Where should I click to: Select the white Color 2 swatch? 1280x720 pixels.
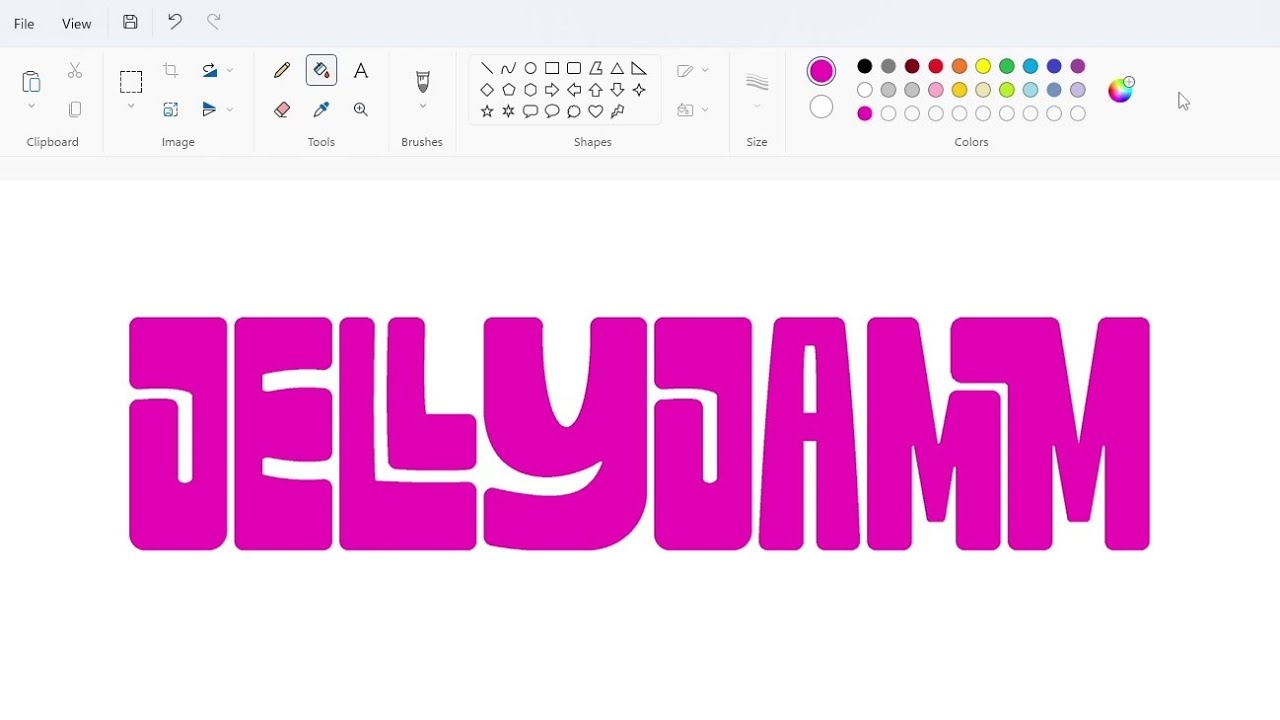pyautogui.click(x=821, y=107)
